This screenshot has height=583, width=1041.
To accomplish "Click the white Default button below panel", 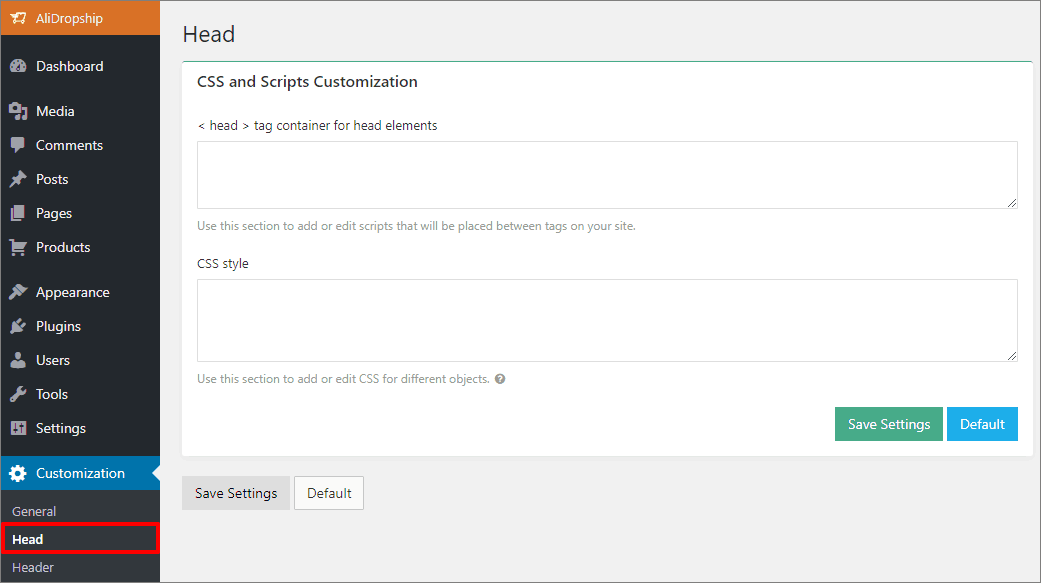I will [329, 493].
